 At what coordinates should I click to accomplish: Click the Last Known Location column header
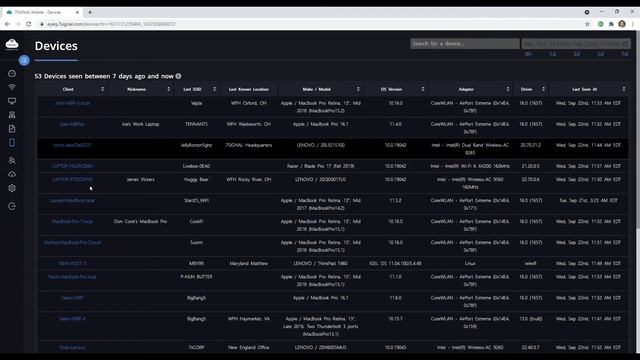[x=249, y=89]
